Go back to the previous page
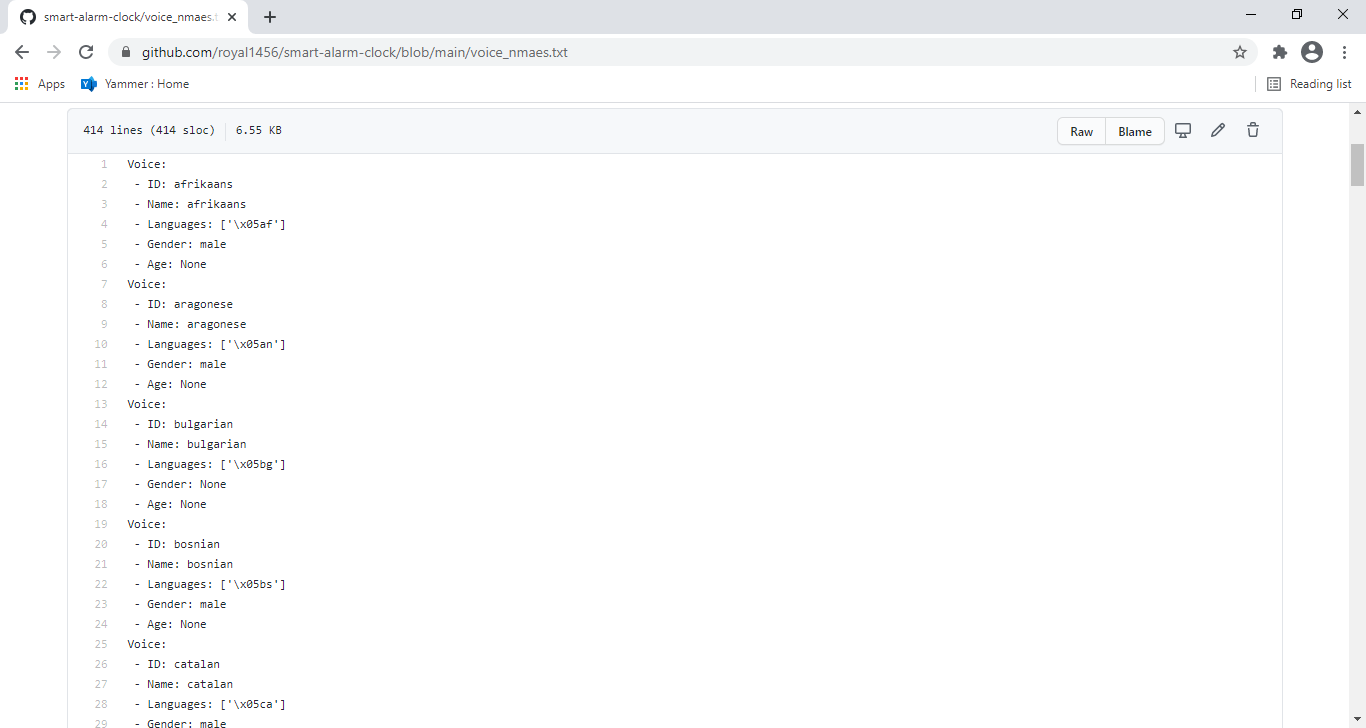This screenshot has width=1366, height=728. tap(22, 52)
